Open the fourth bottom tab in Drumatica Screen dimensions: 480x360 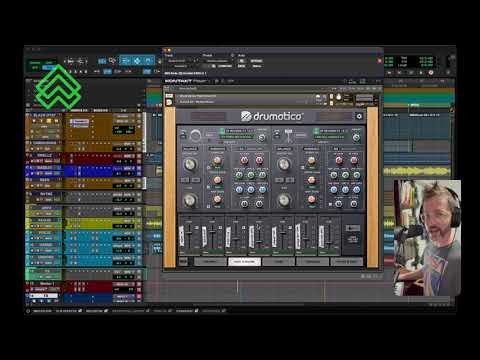[x=313, y=262]
